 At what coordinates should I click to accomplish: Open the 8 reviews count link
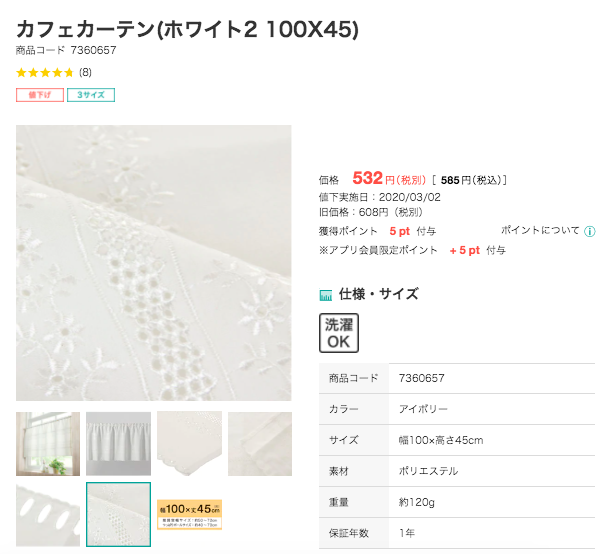(85, 73)
